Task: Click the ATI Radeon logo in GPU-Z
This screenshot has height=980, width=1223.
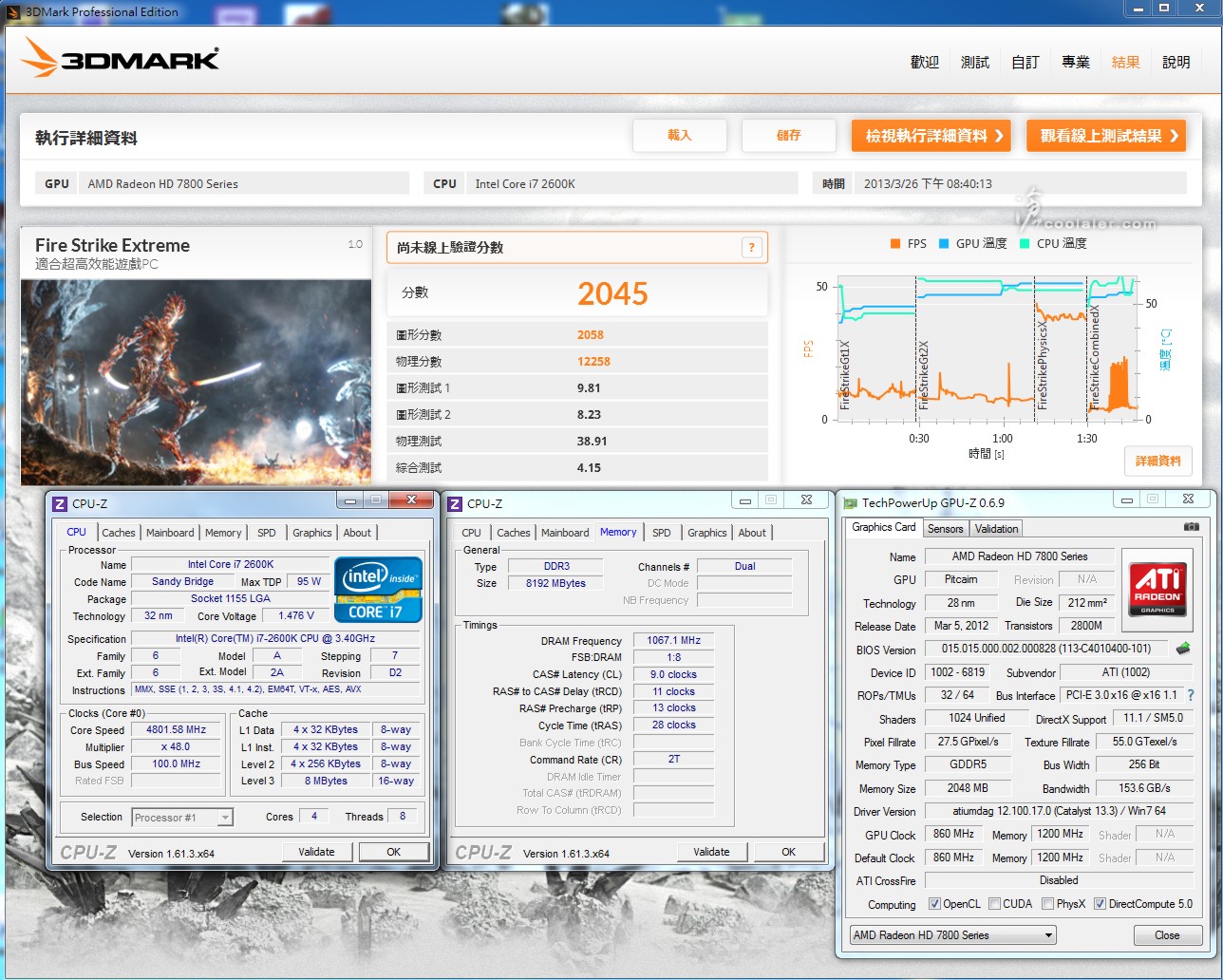Action: coord(1156,591)
